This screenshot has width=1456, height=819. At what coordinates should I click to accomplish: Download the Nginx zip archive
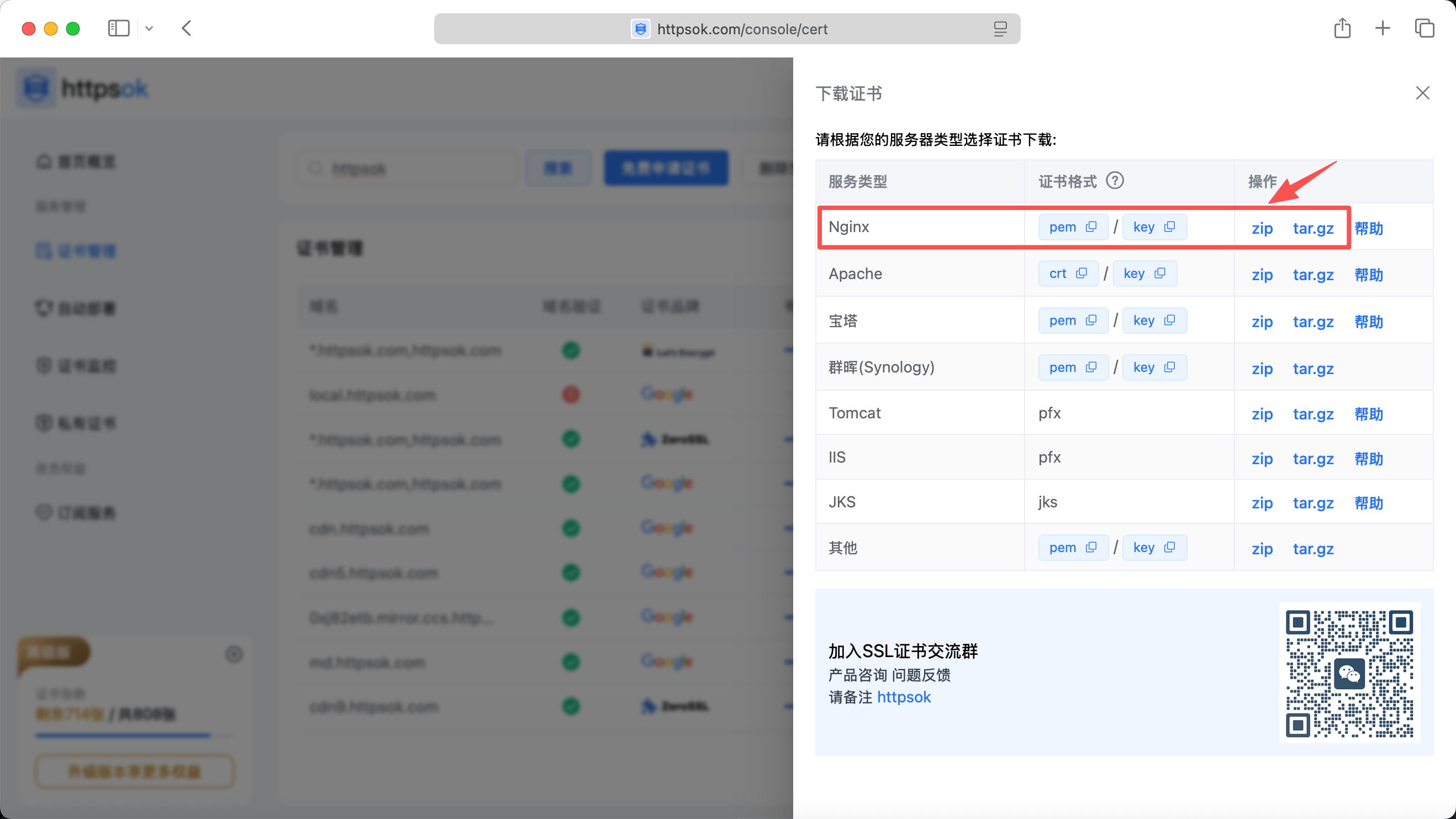[1262, 228]
